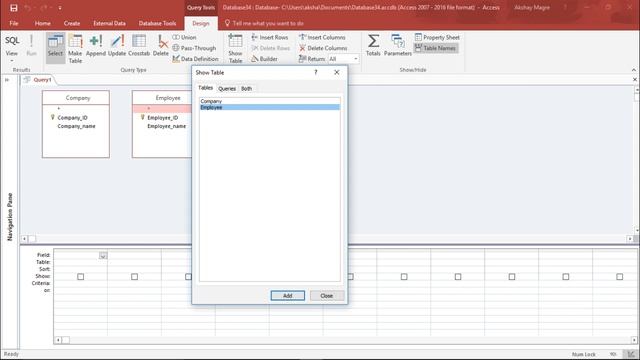Click the help question mark in Show Table
Image resolution: width=640 pixels, height=360 pixels.
316,72
